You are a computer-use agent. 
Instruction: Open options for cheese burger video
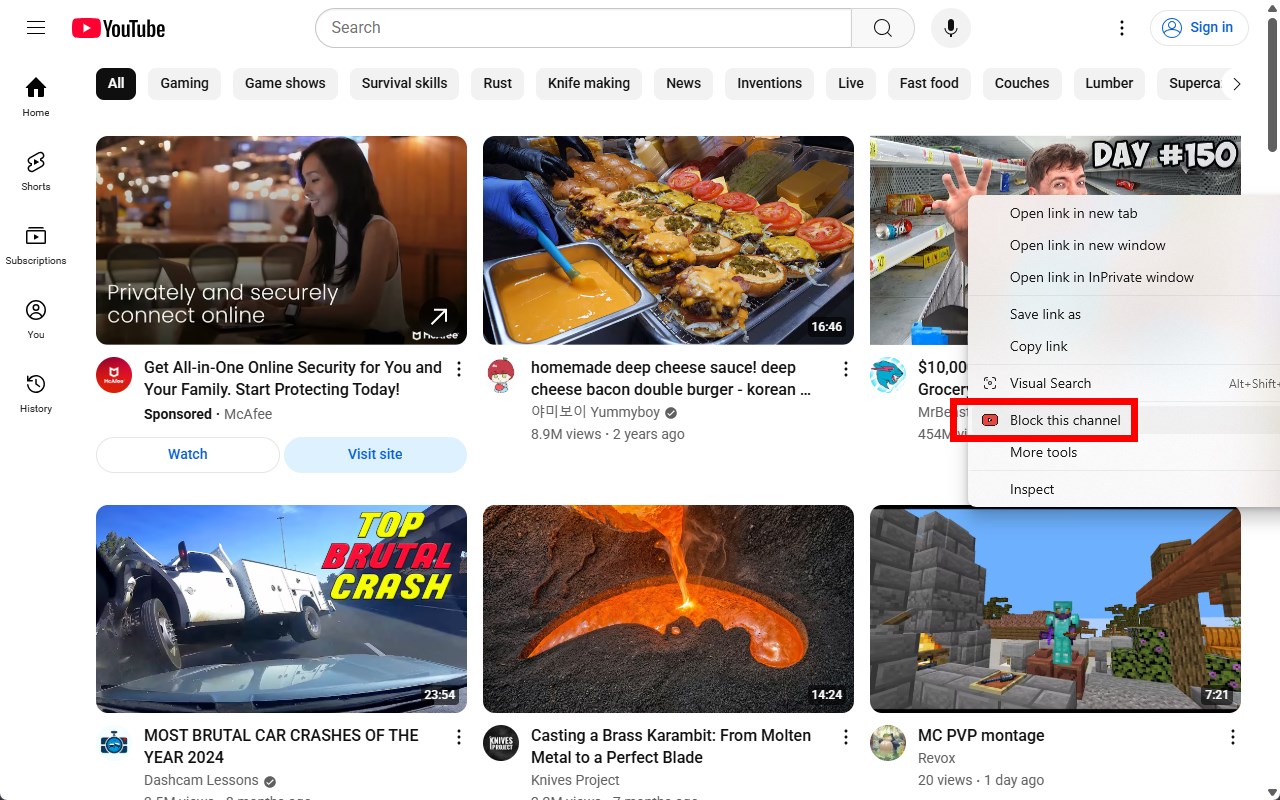coord(846,369)
